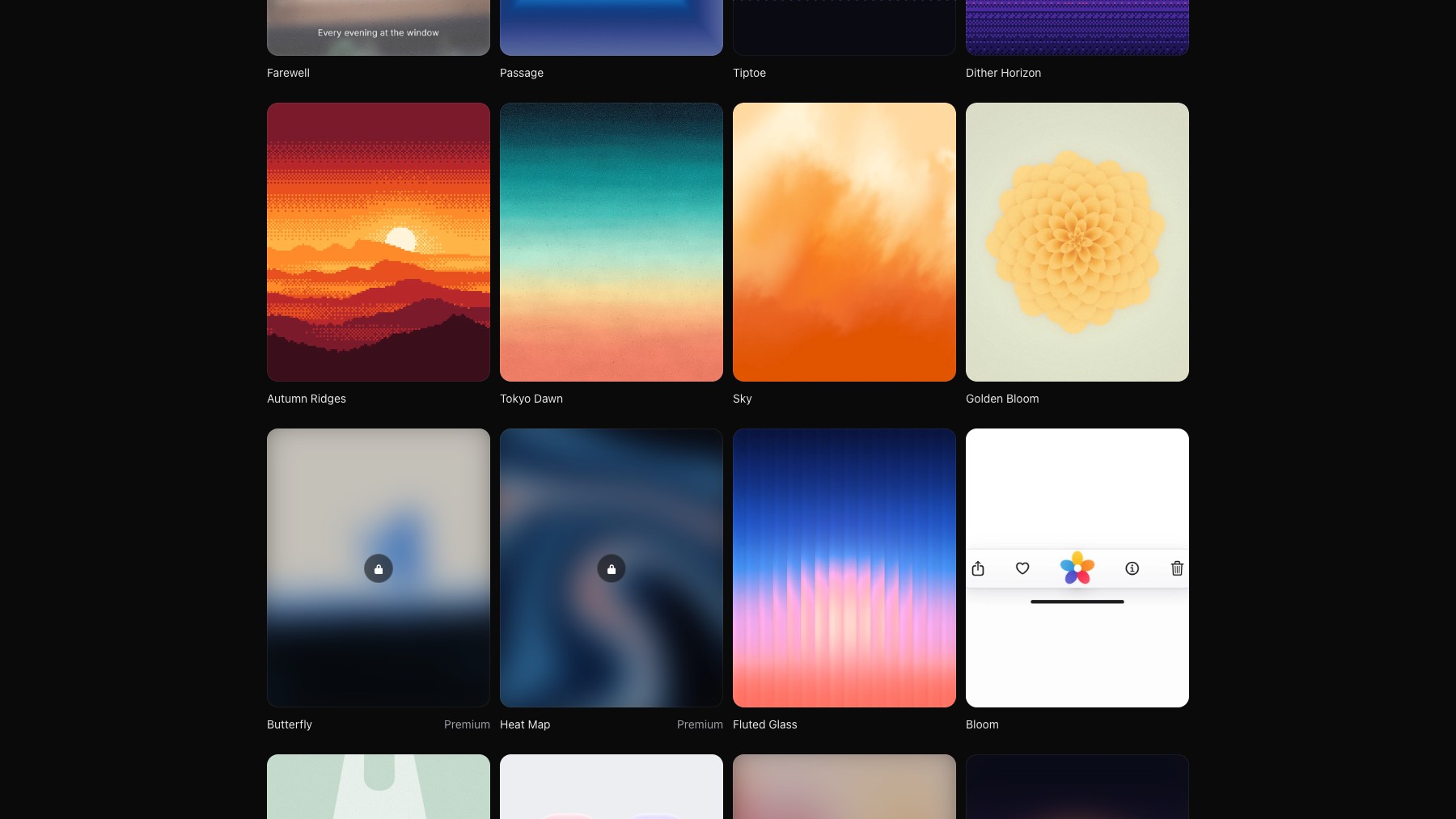This screenshot has height=819, width=1456.
Task: Click the Sky title label
Action: (x=743, y=399)
